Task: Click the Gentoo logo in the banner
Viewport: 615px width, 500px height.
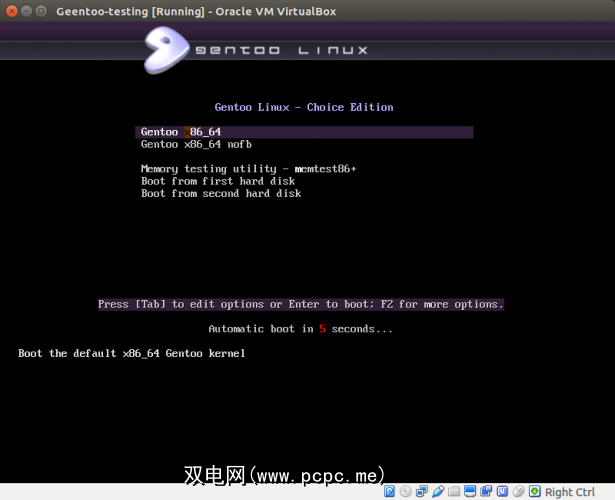Action: coord(166,50)
